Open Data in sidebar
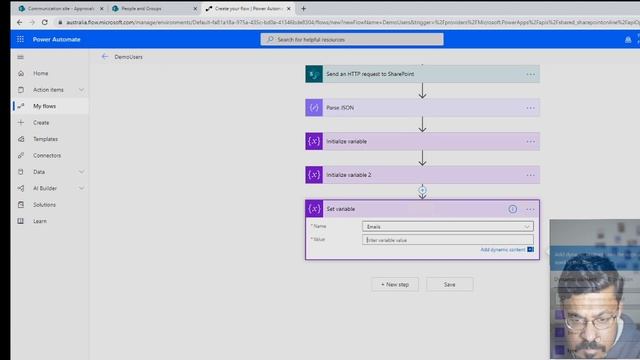The width and height of the screenshot is (640, 360). point(39,172)
